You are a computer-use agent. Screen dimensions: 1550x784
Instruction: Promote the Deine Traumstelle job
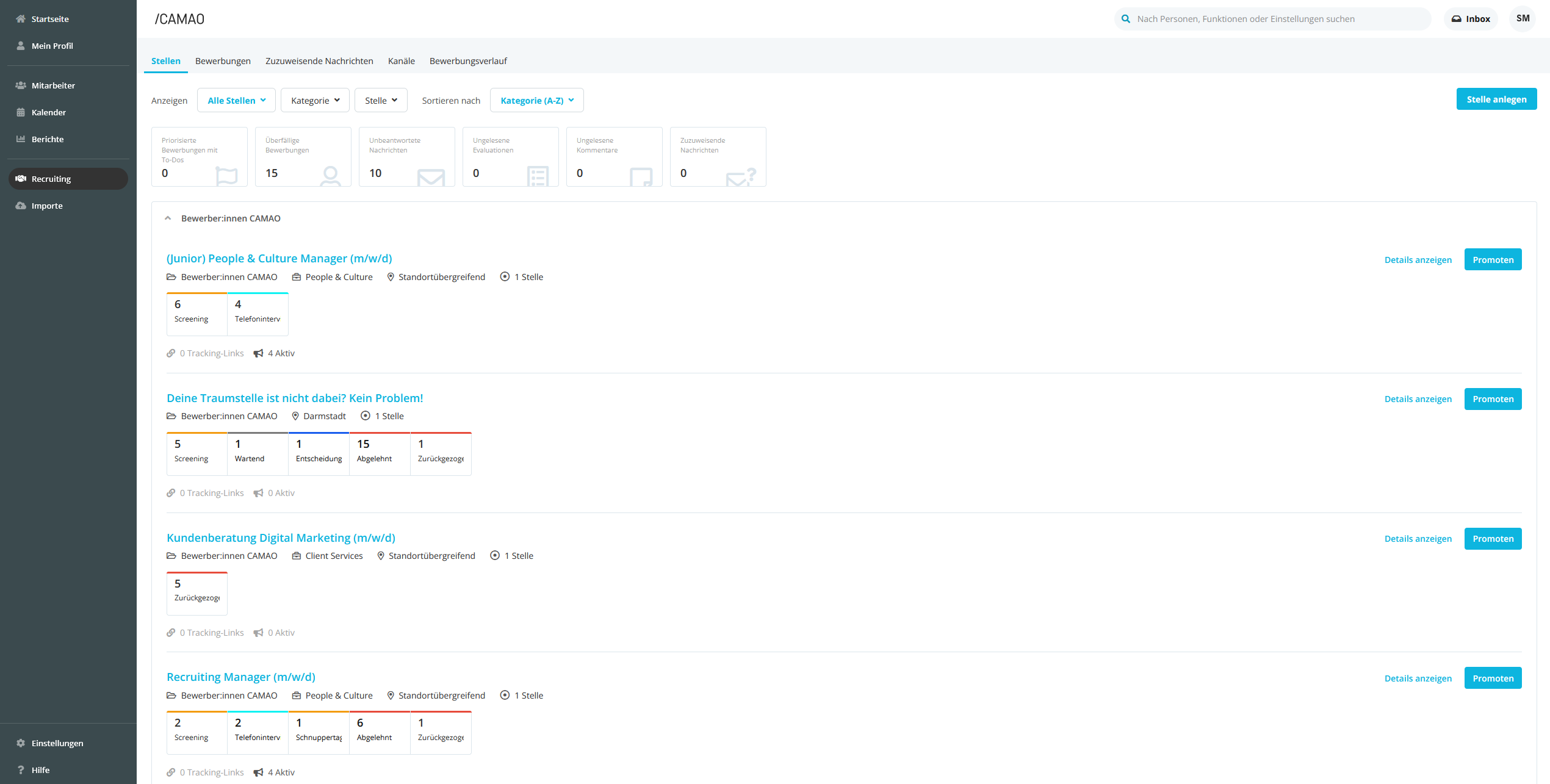click(x=1493, y=399)
